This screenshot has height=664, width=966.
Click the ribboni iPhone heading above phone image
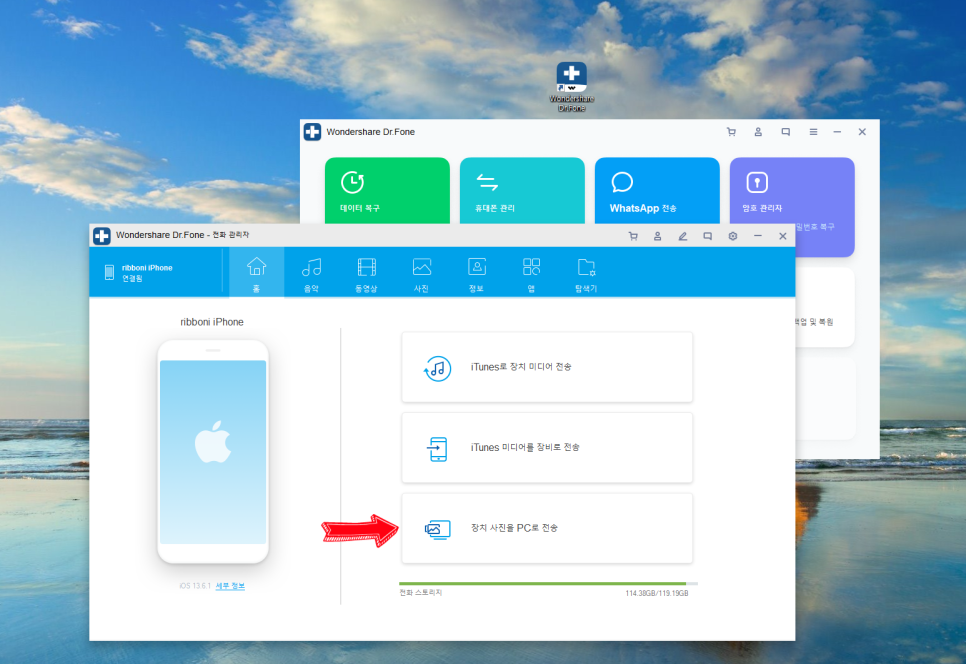212,322
